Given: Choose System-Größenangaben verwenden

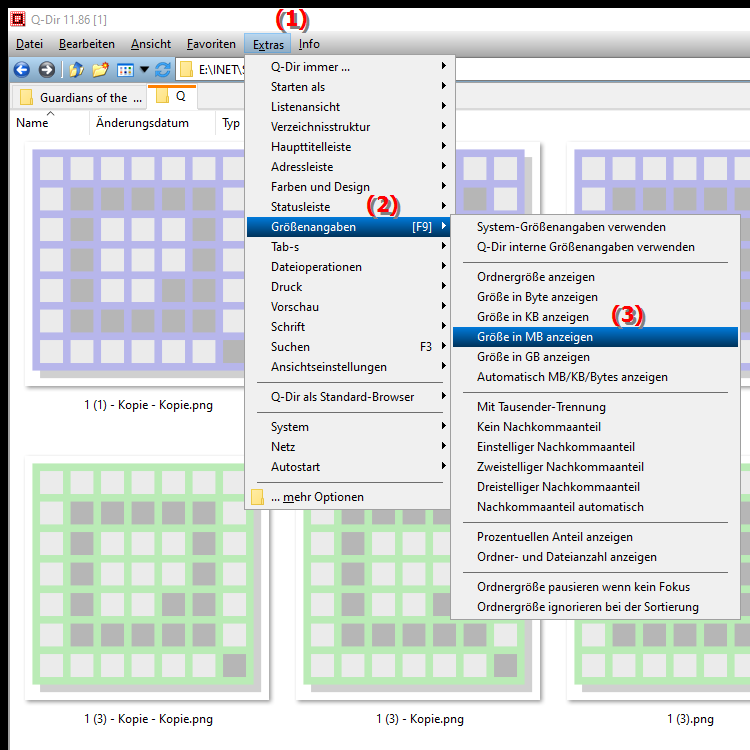Looking at the screenshot, I should [x=595, y=227].
